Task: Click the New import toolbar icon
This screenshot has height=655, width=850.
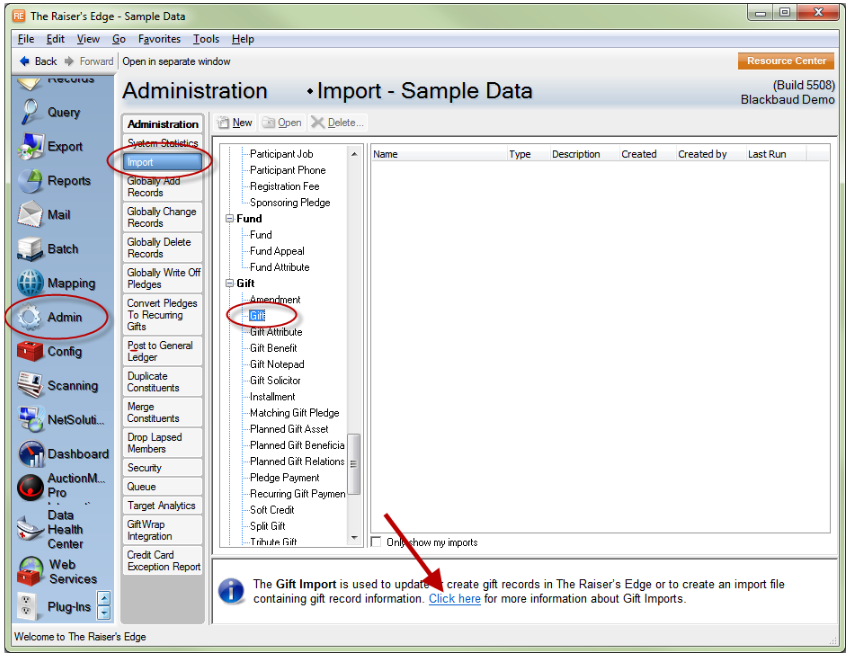Action: tap(223, 123)
